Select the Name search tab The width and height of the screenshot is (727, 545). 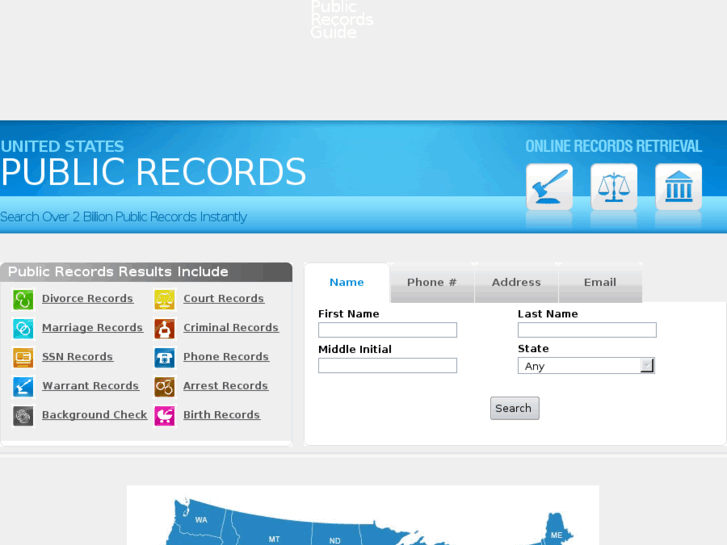click(347, 282)
